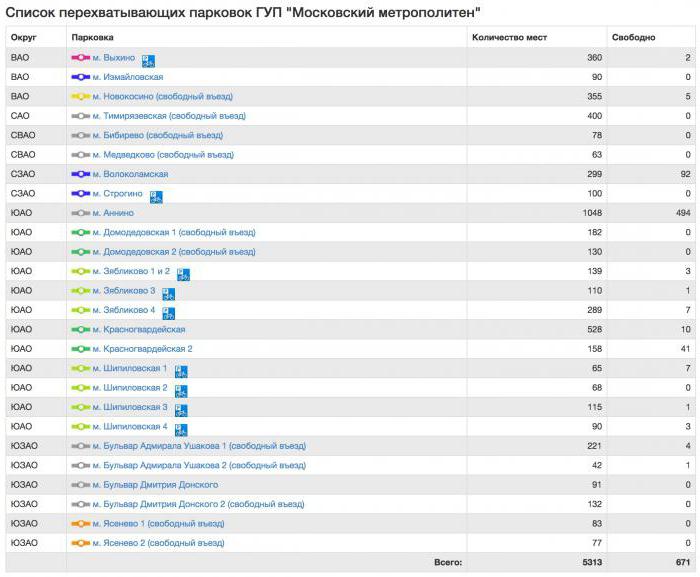Image resolution: width=700 pixels, height=577 pixels.
Task: Click the blue icon next to Шипиловская 4
Action: pos(181,428)
